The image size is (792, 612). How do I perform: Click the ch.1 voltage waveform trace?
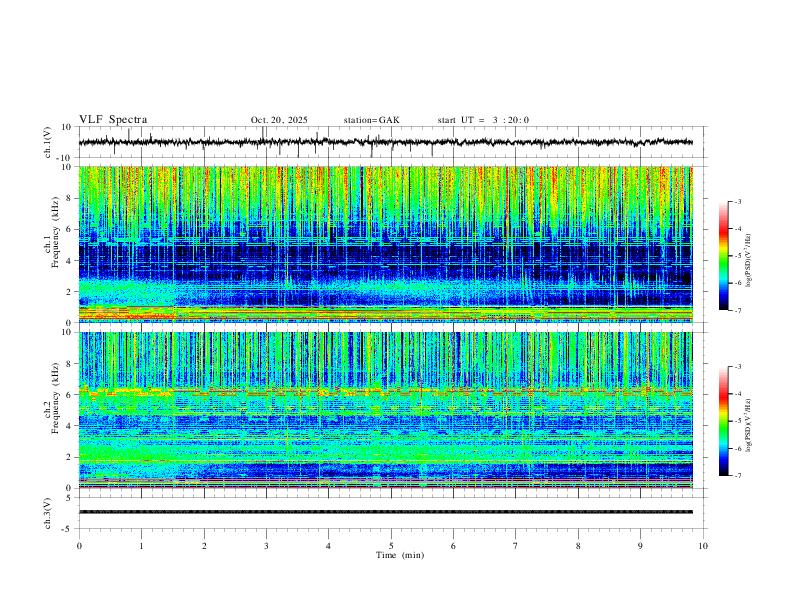click(385, 142)
